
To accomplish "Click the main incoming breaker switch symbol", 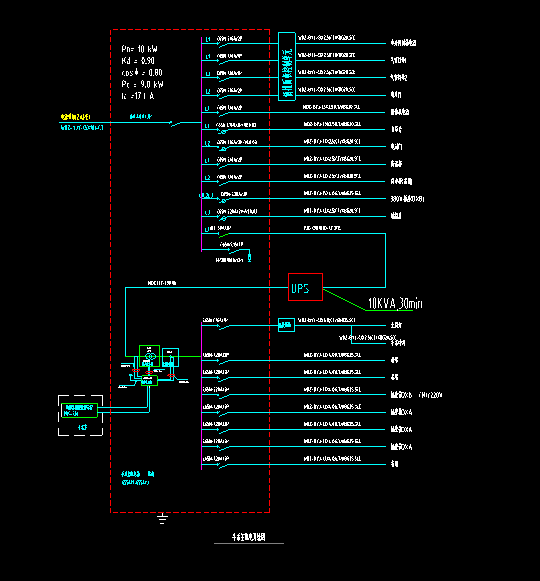I will [x=176, y=123].
